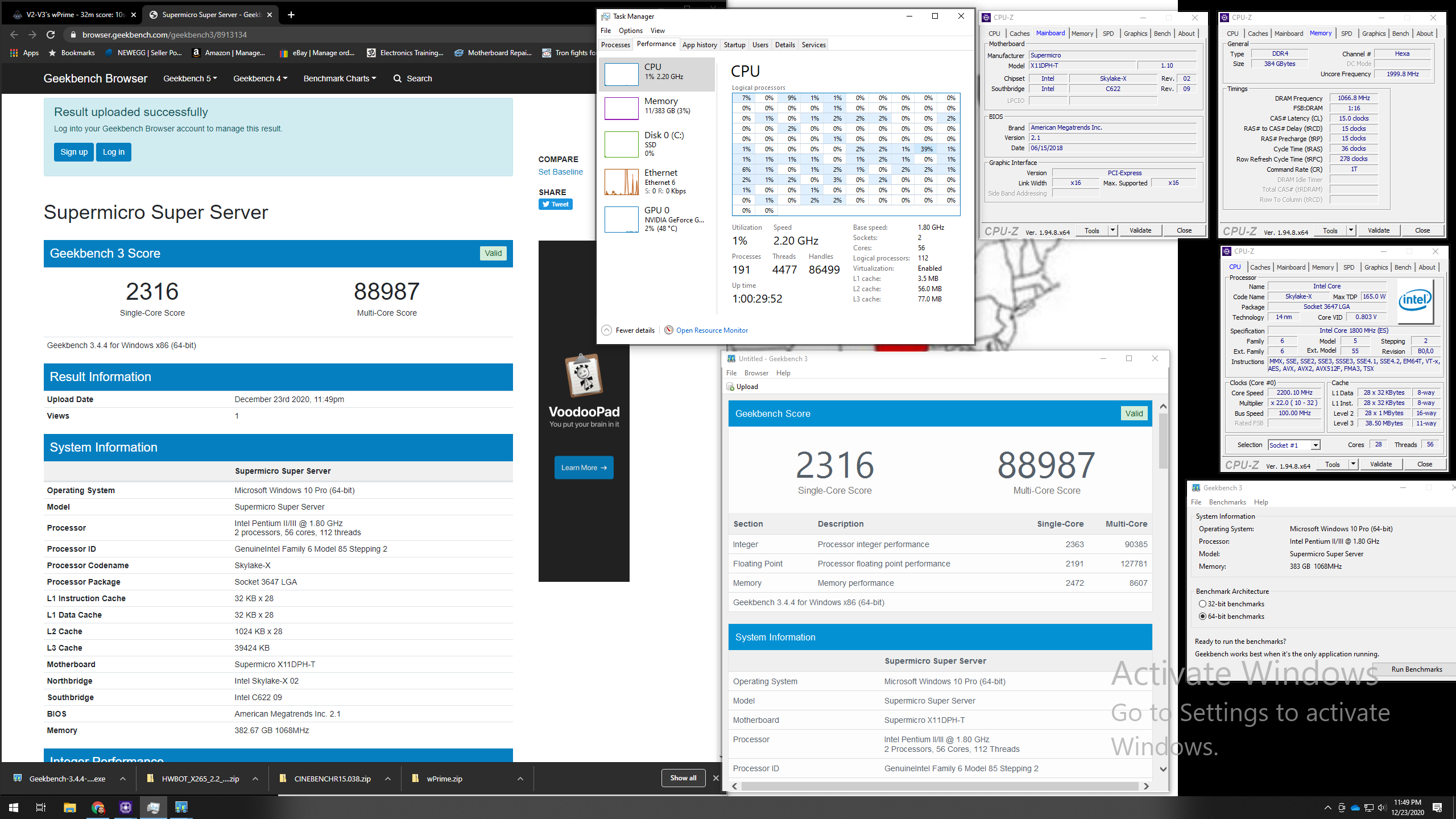1456x819 pixels.
Task: Click the Set Baseline link
Action: [560, 172]
